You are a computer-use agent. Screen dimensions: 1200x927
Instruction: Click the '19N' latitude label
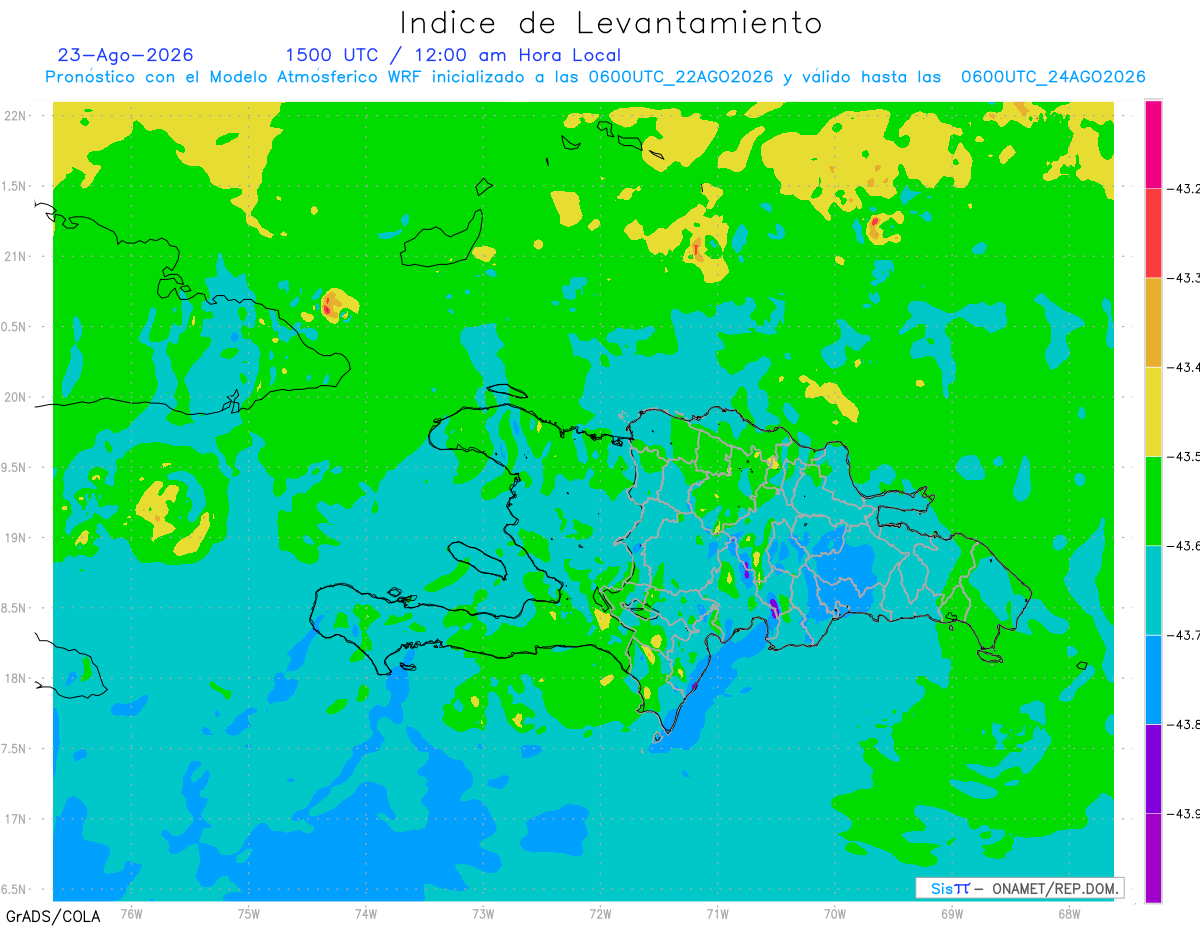point(16,537)
